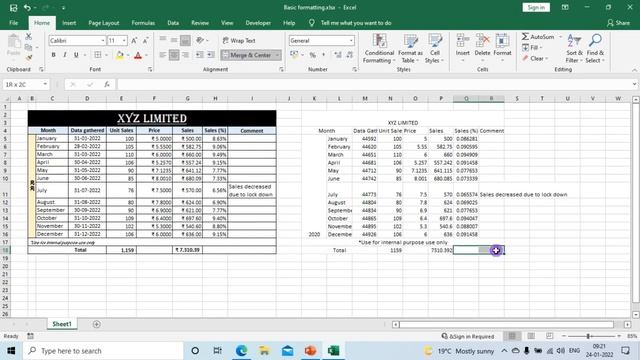Click the zoom slider handle in status bar
This screenshot has height=360, width=640.
click(x=588, y=336)
